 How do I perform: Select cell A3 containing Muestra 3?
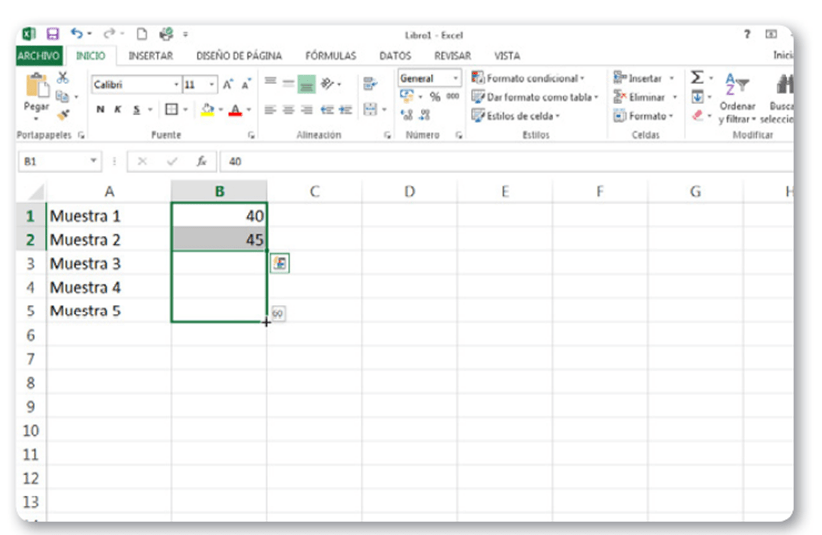(x=108, y=263)
